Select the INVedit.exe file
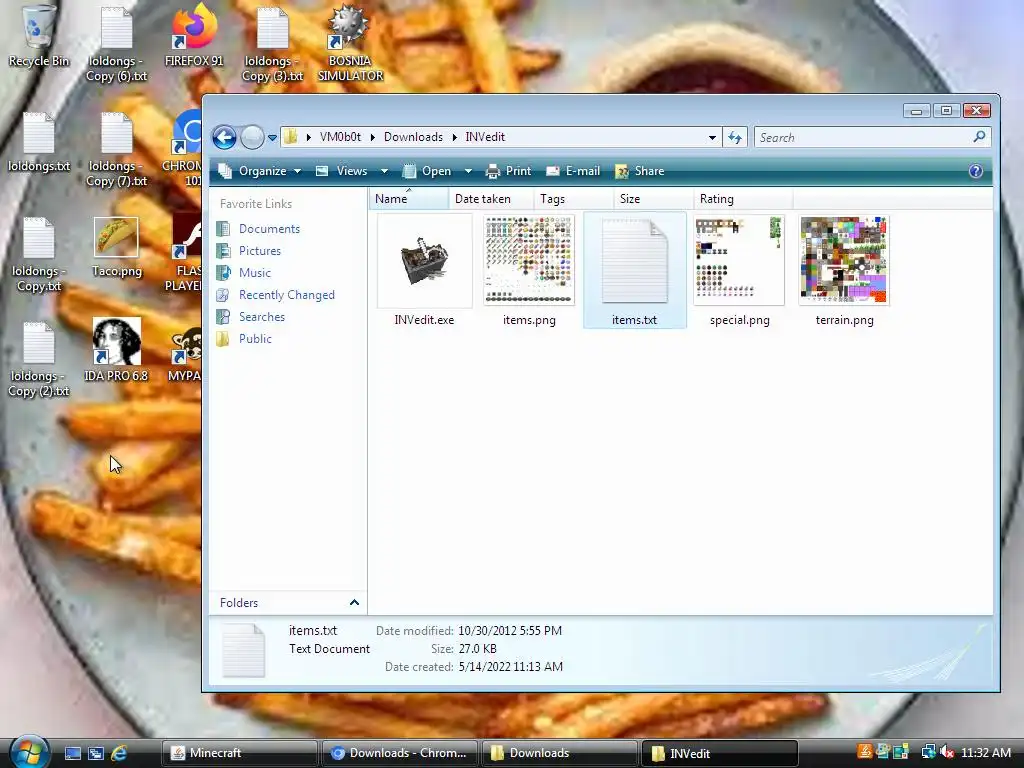Image resolution: width=1024 pixels, height=768 pixels. [424, 270]
